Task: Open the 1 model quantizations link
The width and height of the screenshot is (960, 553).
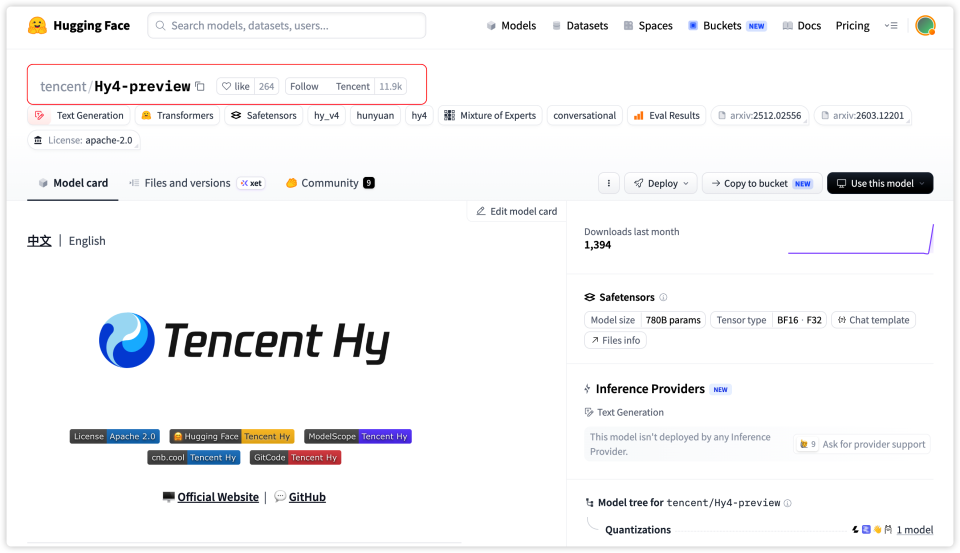Action: click(915, 530)
